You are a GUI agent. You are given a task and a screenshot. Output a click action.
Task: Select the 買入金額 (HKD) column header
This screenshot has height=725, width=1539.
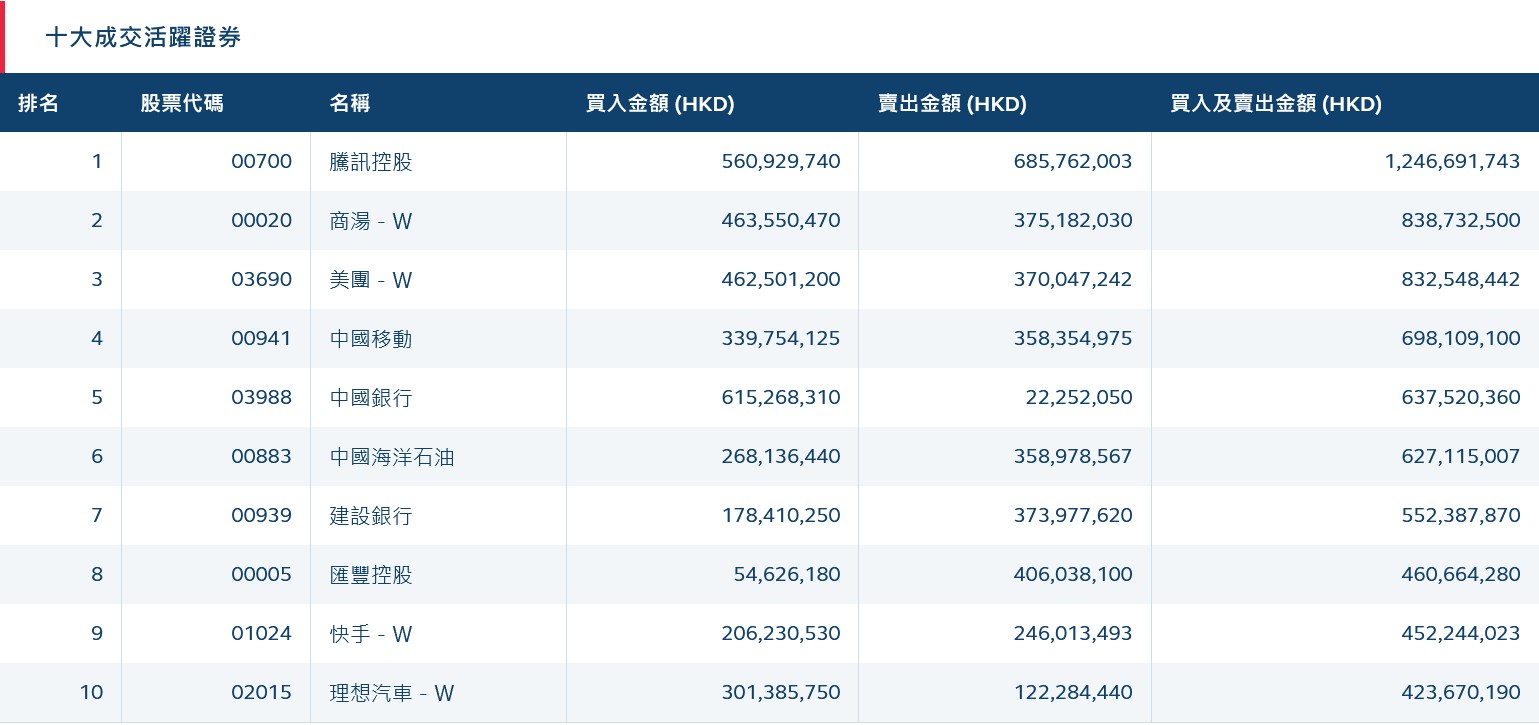pos(660,103)
